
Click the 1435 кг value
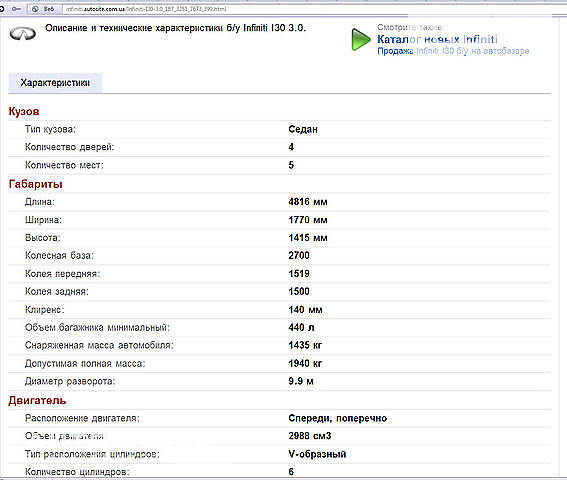click(x=305, y=345)
